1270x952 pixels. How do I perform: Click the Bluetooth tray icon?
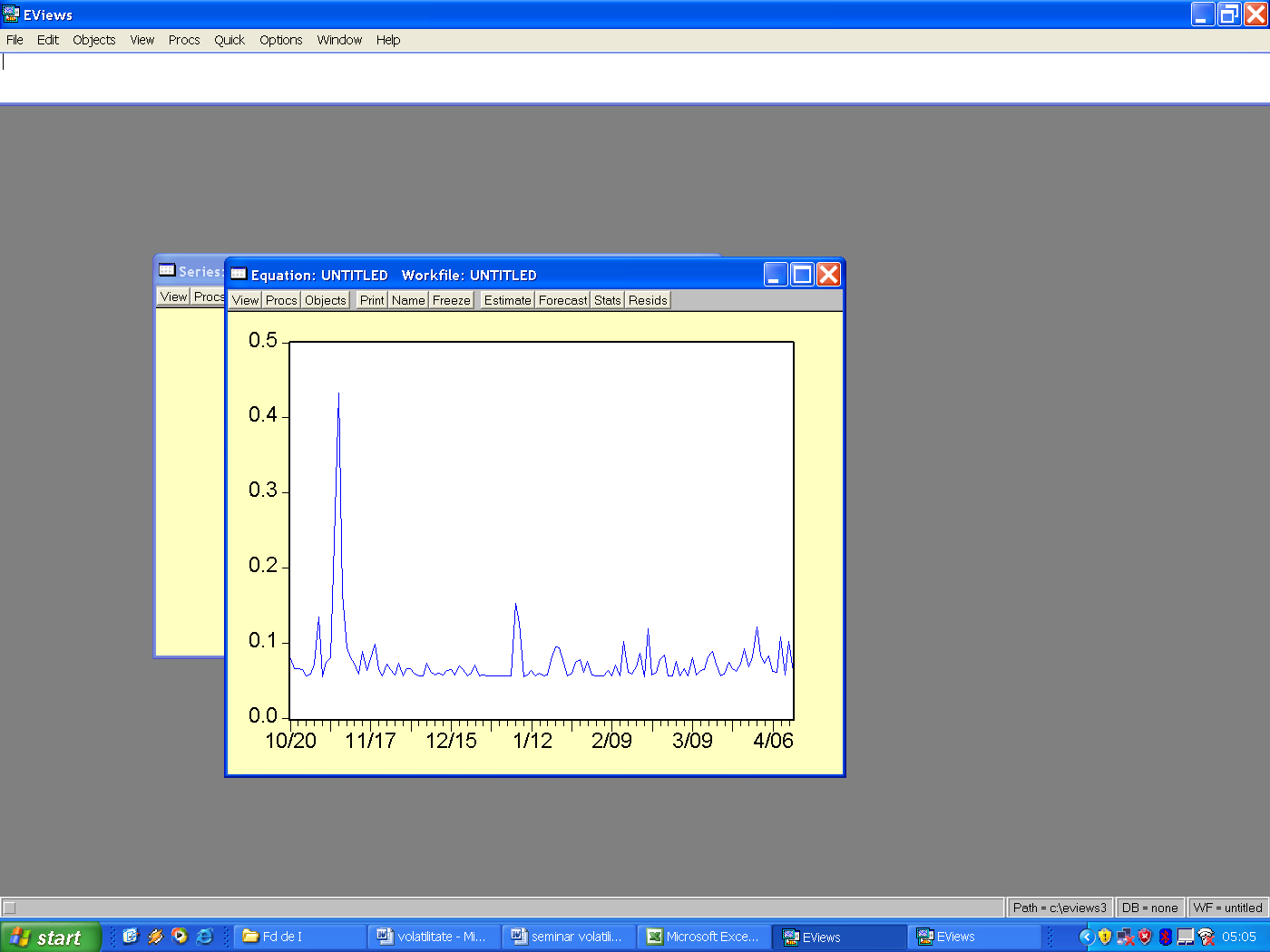[x=1166, y=937]
